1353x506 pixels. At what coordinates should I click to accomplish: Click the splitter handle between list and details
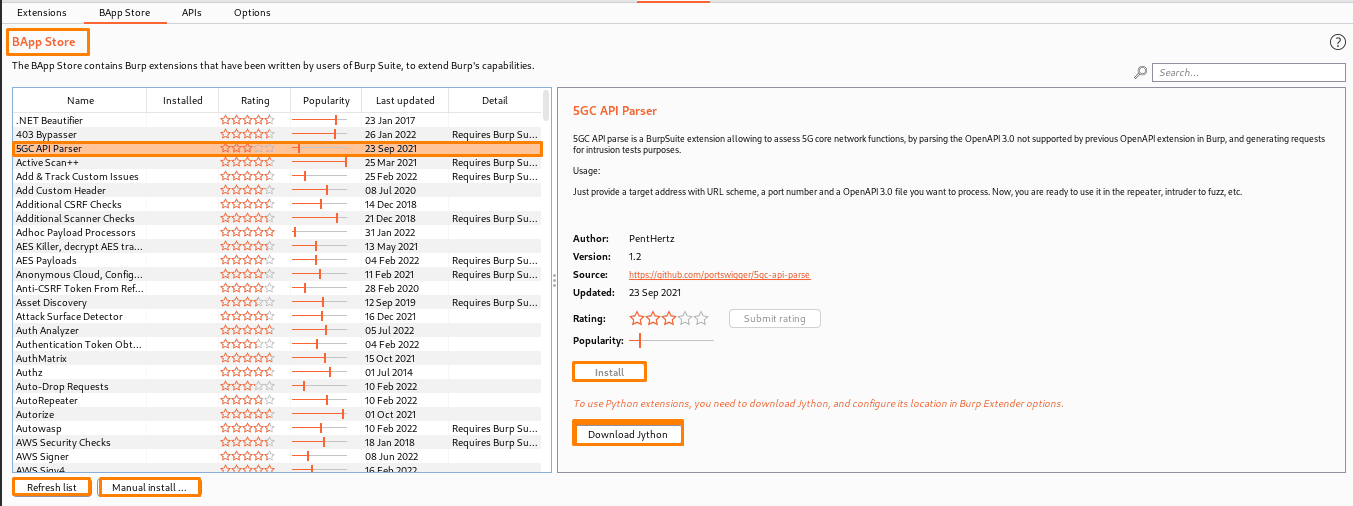[x=554, y=280]
